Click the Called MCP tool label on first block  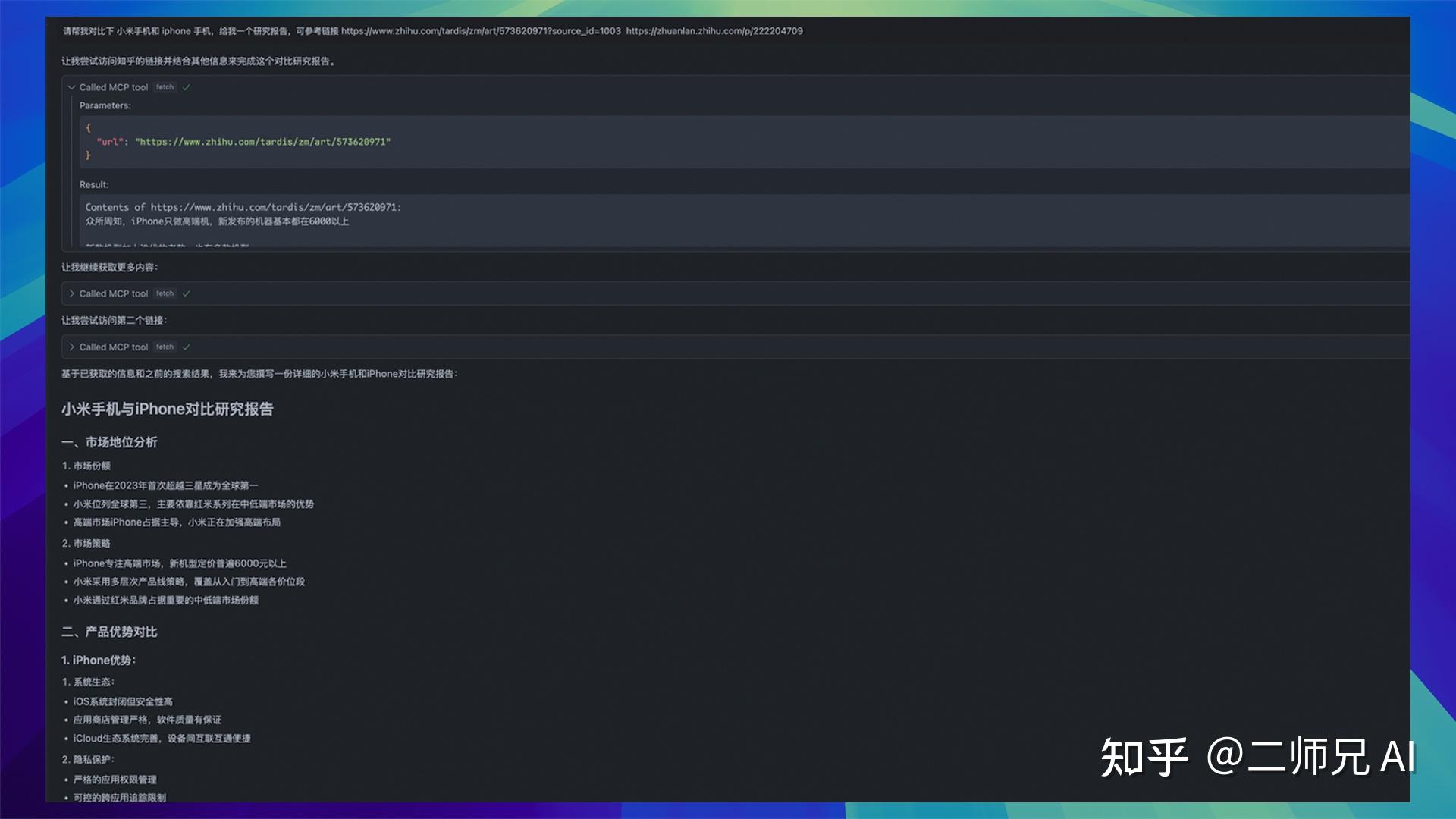coord(114,87)
